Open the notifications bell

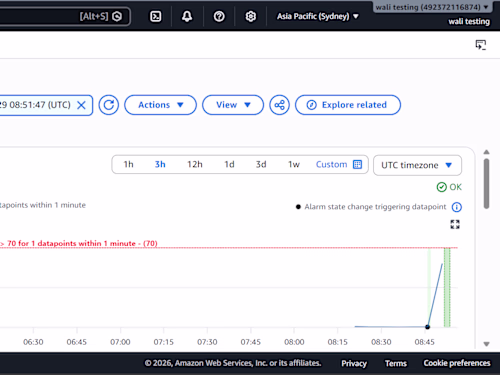pos(187,16)
